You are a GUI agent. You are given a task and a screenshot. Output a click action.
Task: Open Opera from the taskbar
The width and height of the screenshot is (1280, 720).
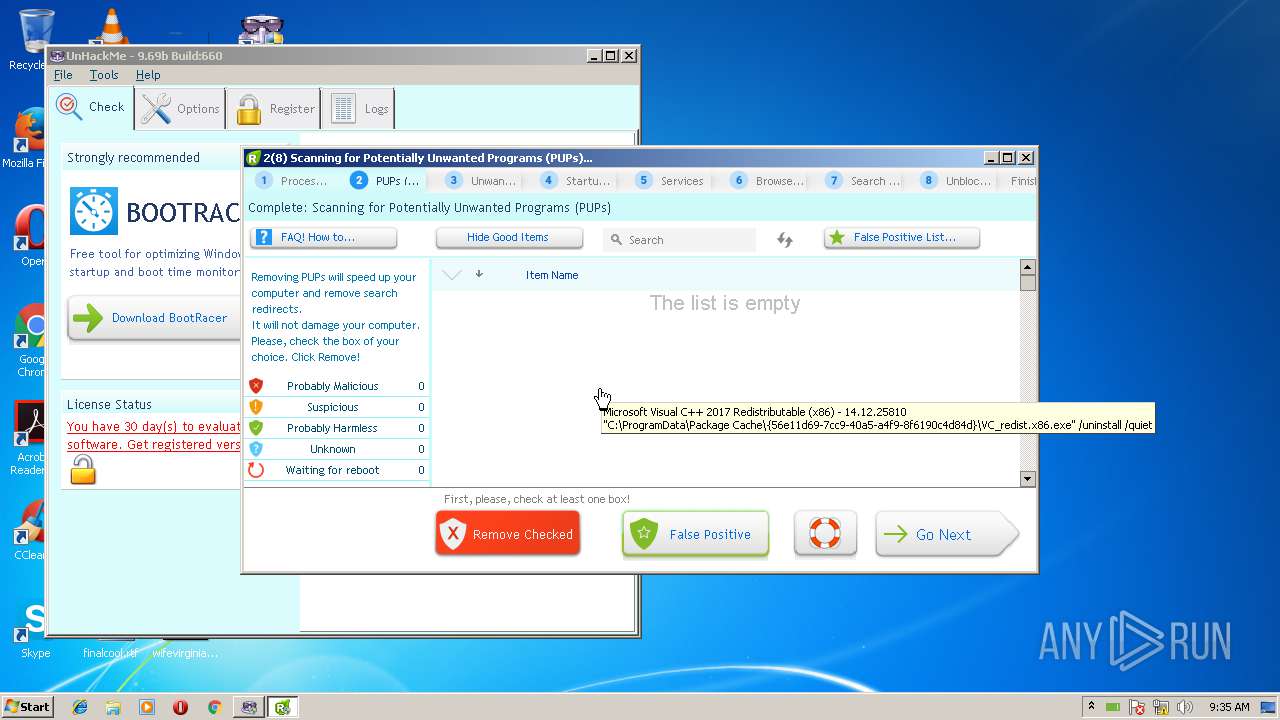[x=180, y=707]
